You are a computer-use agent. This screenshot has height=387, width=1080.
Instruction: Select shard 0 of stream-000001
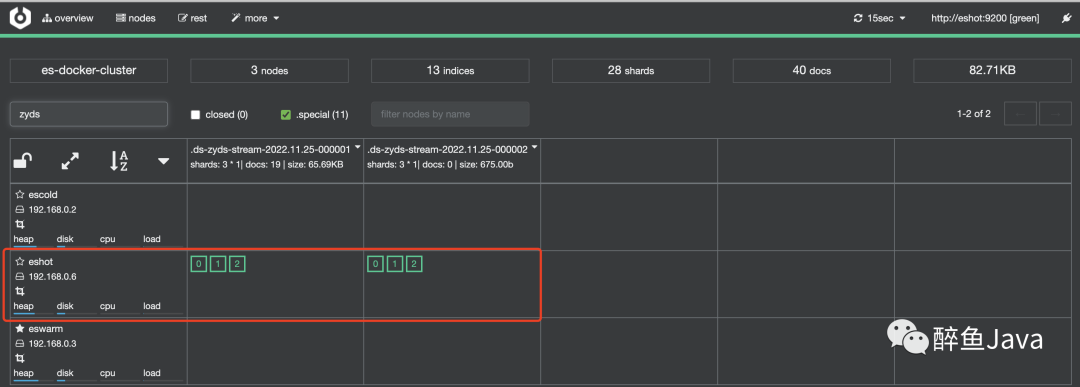(x=199, y=264)
